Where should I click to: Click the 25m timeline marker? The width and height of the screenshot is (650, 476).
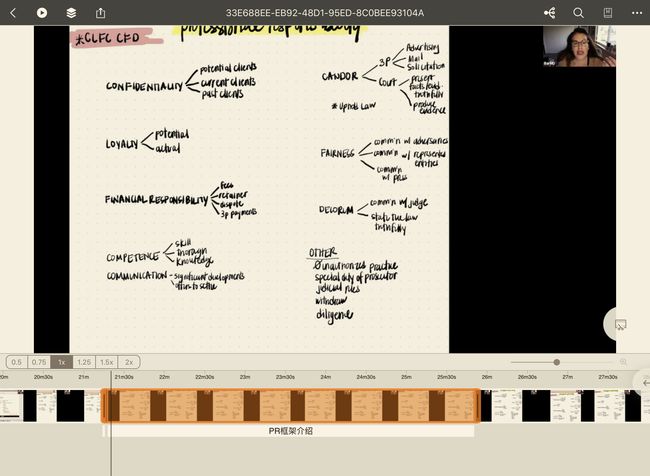pyautogui.click(x=406, y=377)
